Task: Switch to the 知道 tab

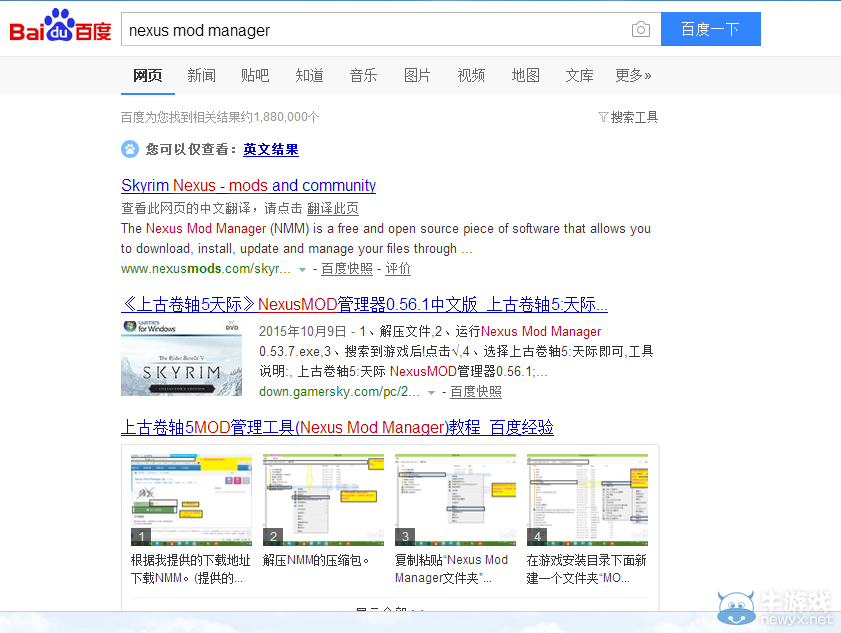Action: (309, 75)
